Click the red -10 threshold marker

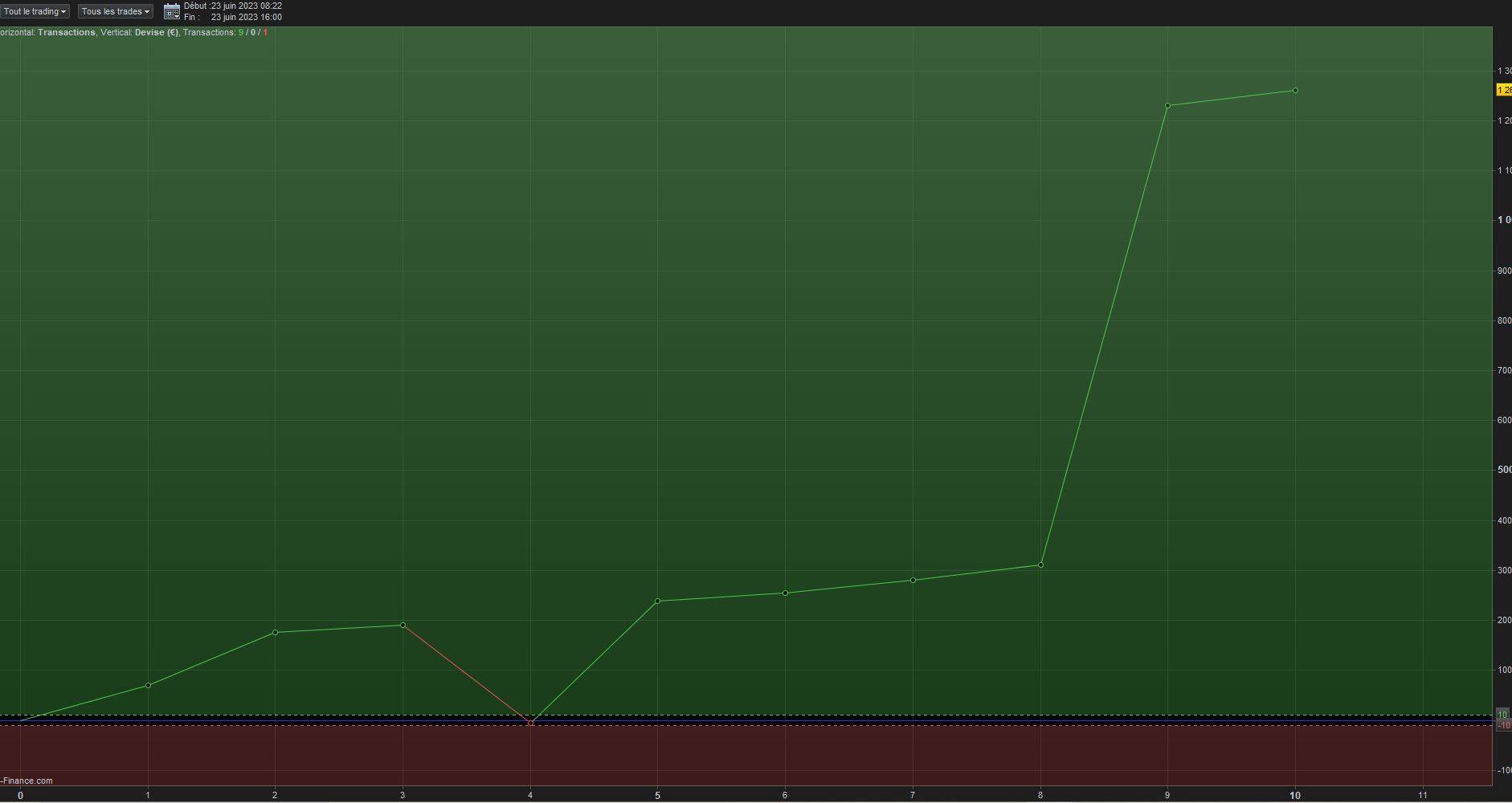[1503, 725]
